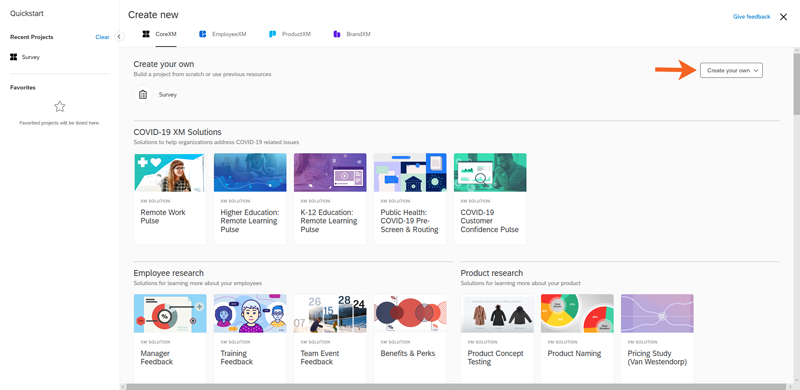The width and height of the screenshot is (800, 390).
Task: Open the Manager Feedback solution card
Action: click(170, 338)
